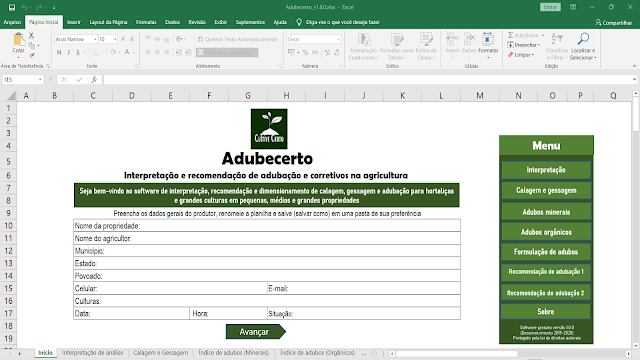
Task: Open the Área de Transferência dialog launcher
Action: pyautogui.click(x=48, y=66)
